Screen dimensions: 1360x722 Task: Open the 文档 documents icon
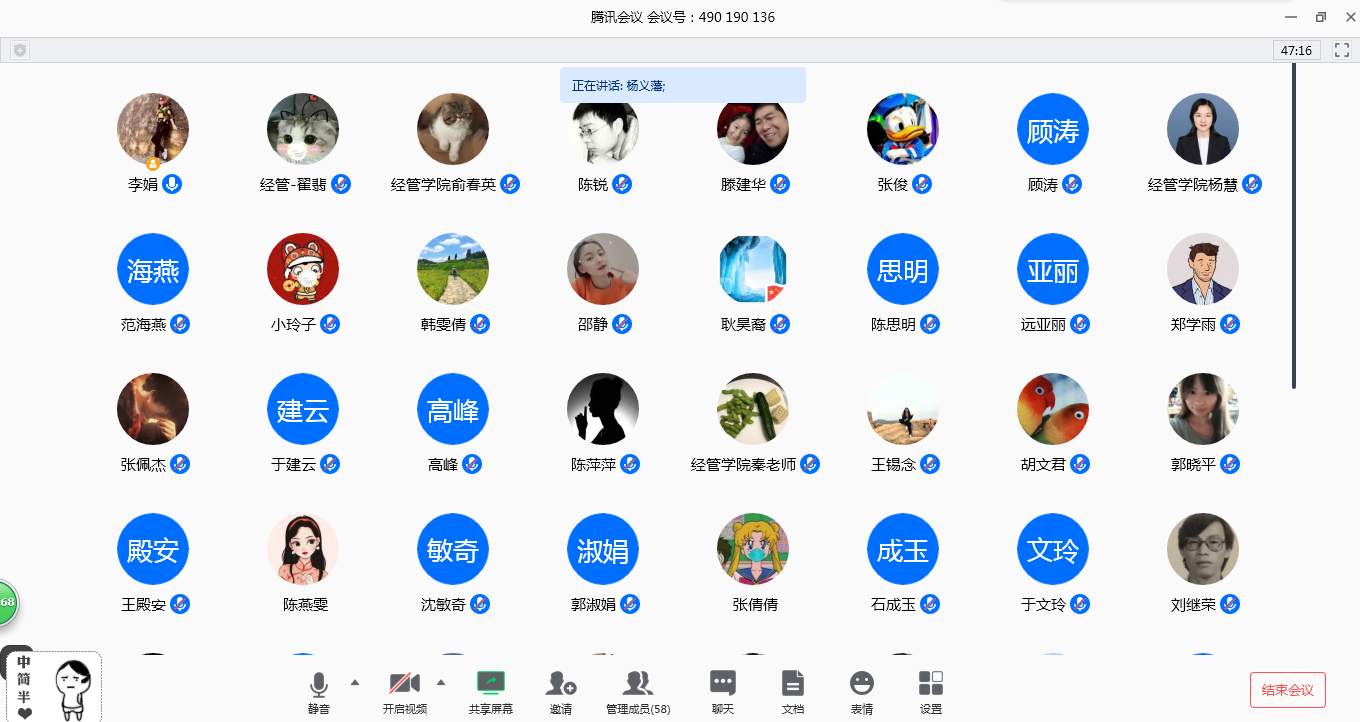pyautogui.click(x=792, y=685)
